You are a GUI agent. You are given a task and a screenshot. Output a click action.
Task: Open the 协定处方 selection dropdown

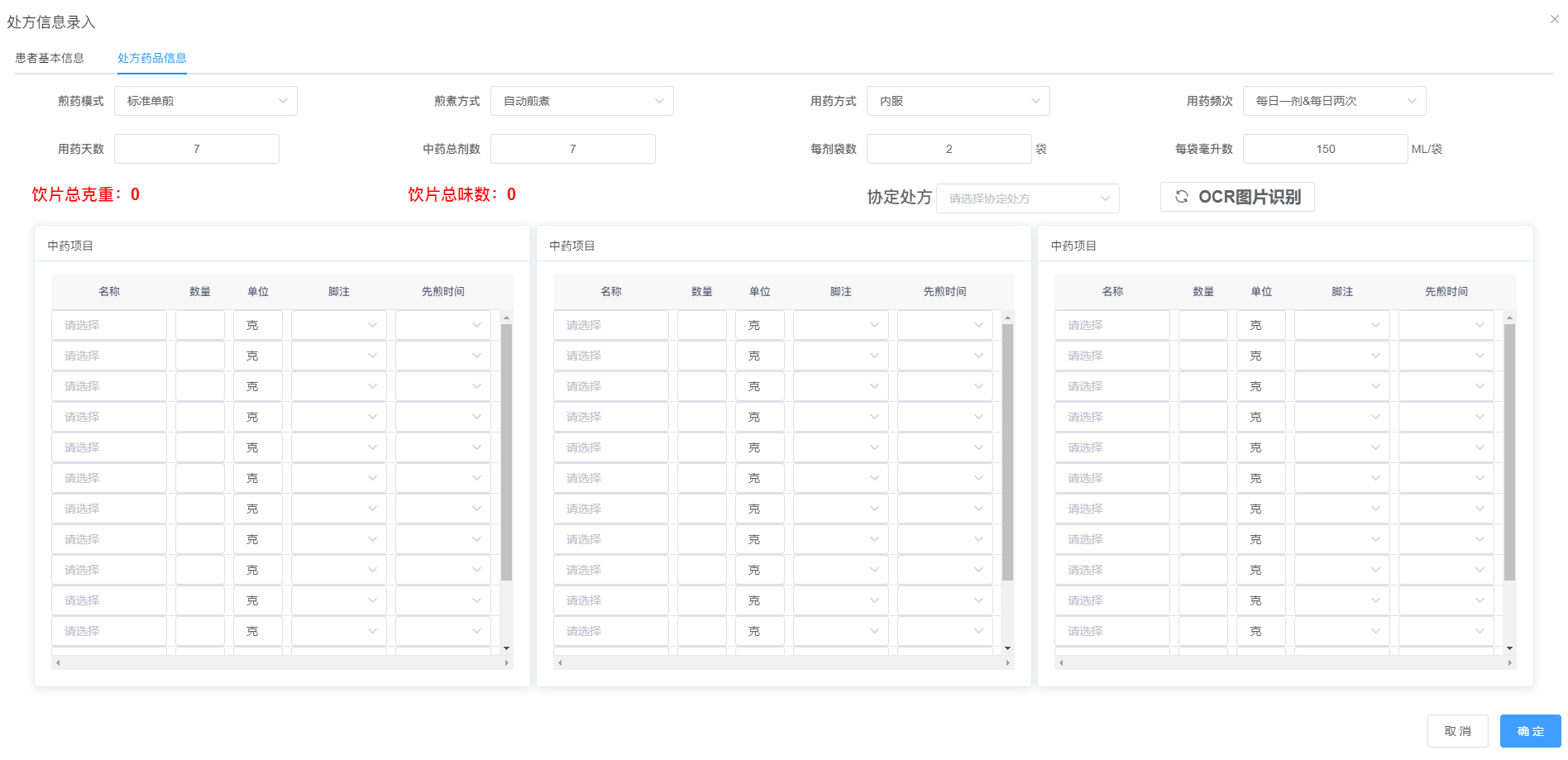[x=1028, y=198]
